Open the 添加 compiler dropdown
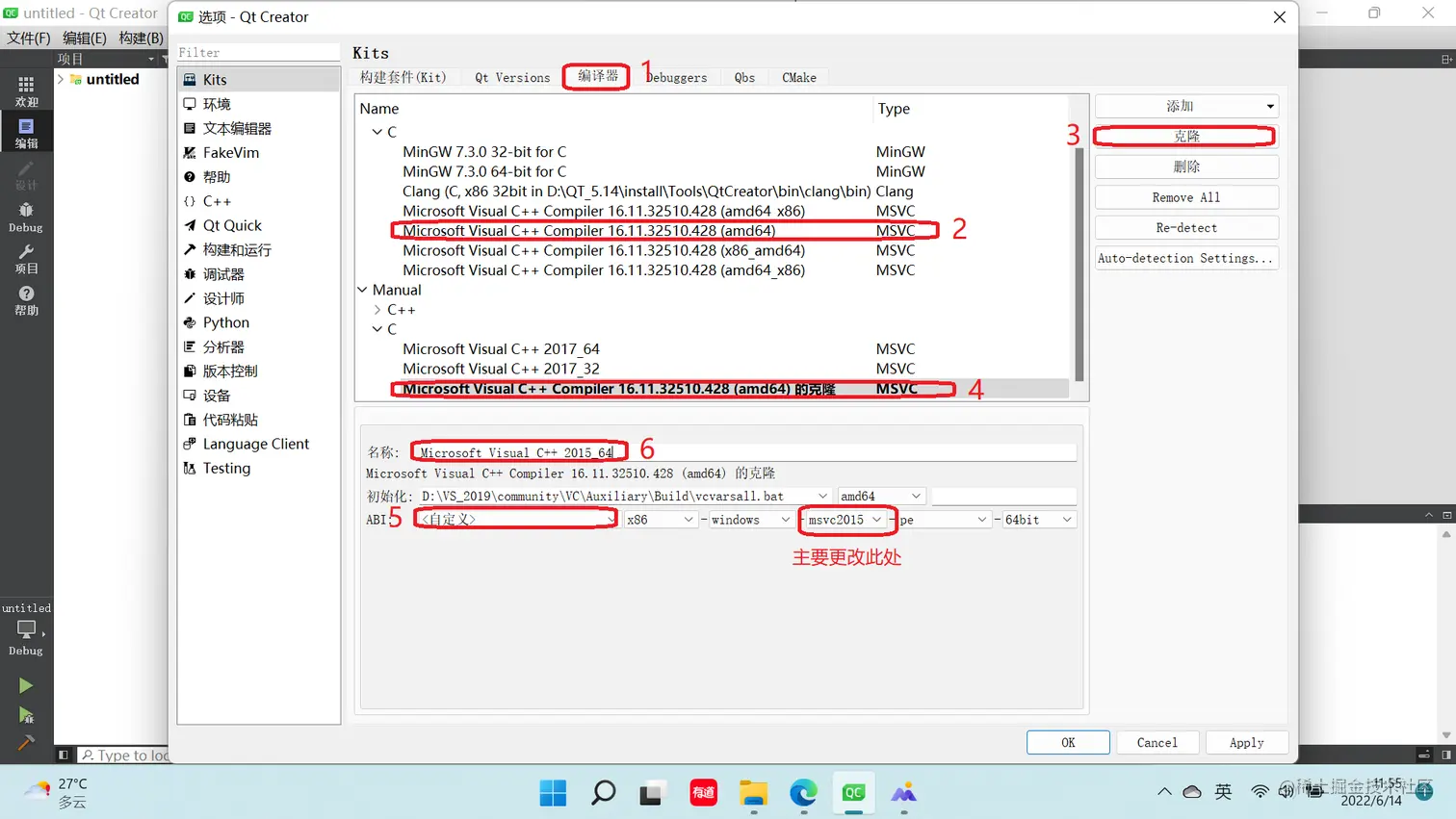1456x819 pixels. pyautogui.click(x=1186, y=106)
